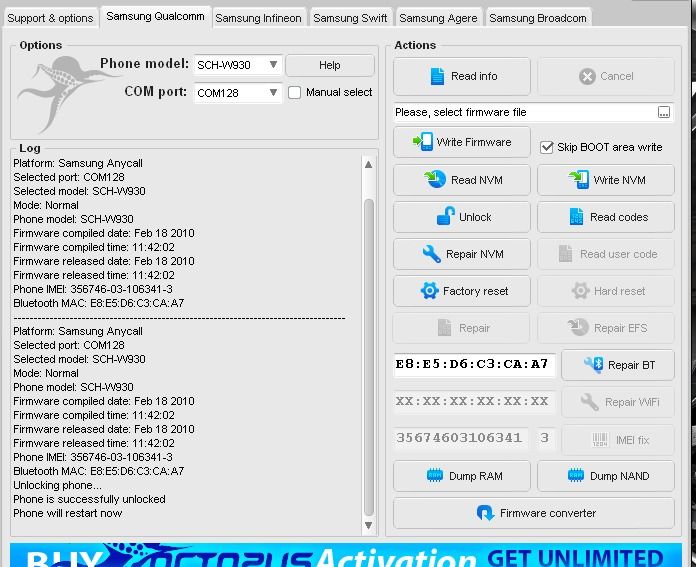Click the Help button
This screenshot has height=567, width=696.
pos(330,65)
